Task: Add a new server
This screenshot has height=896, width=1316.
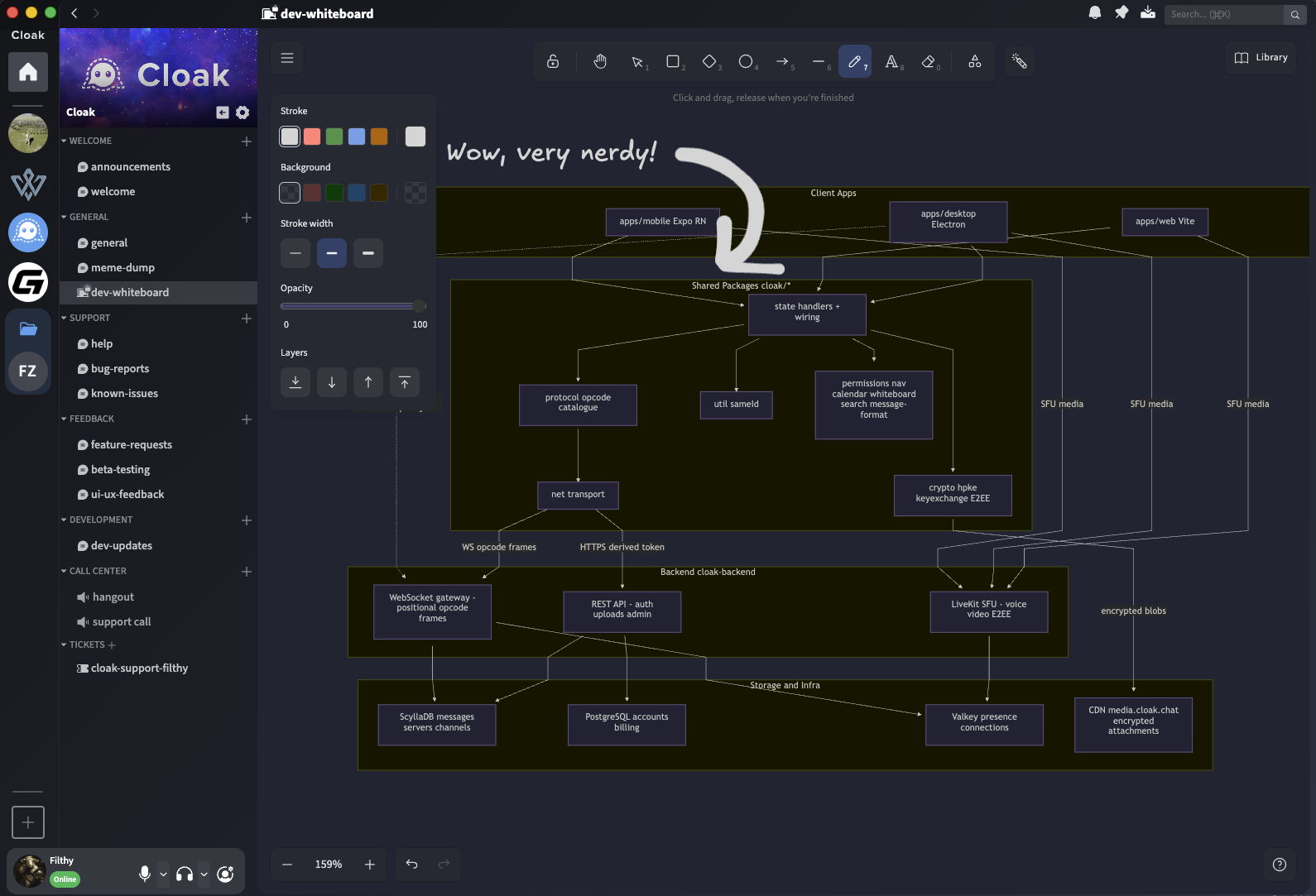Action: pos(28,822)
